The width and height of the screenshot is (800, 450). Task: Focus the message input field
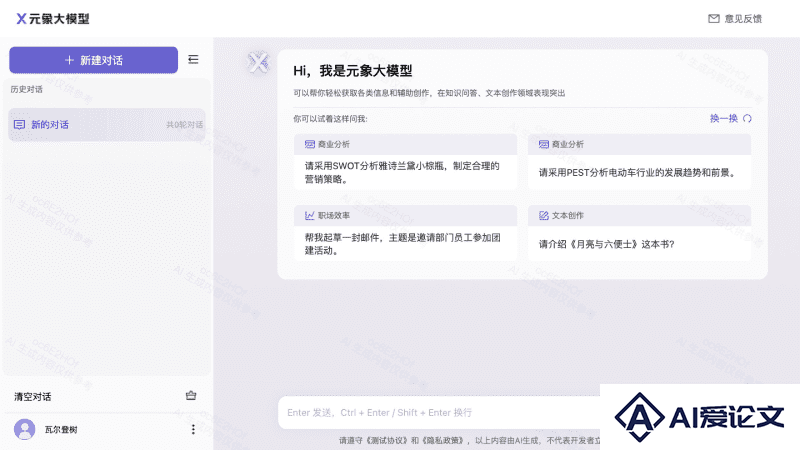[439, 412]
